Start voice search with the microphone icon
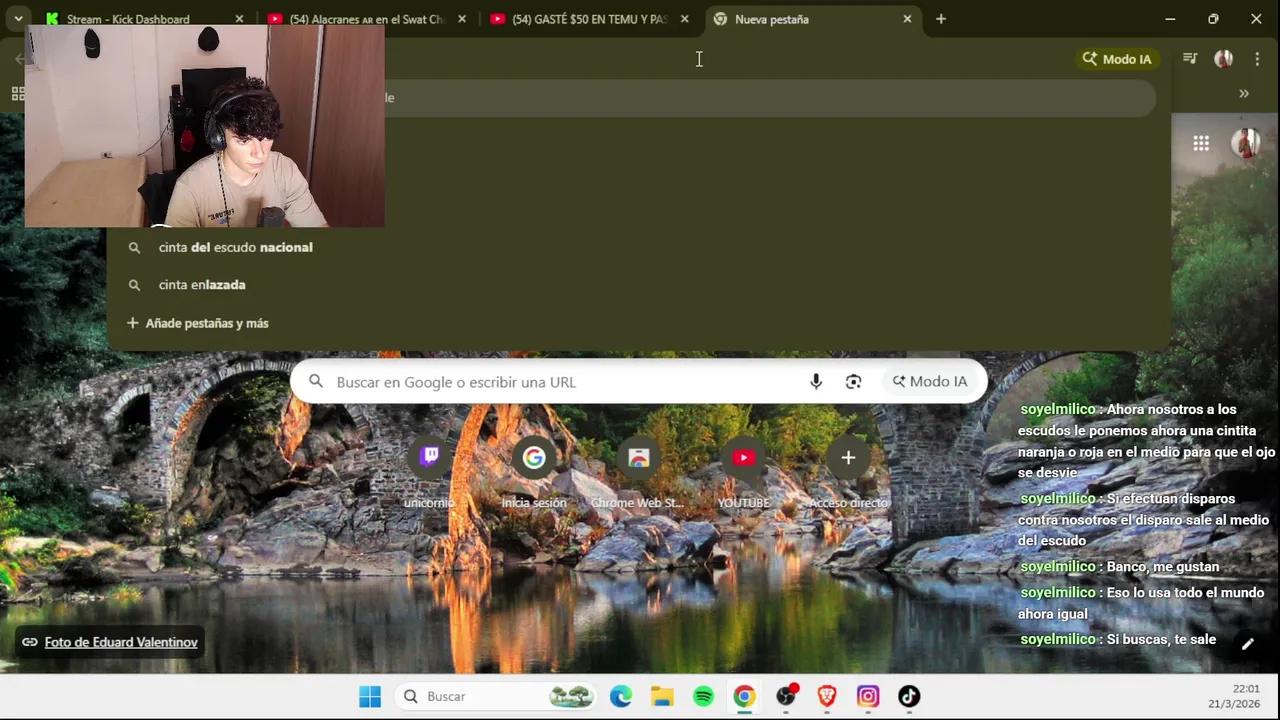The width and height of the screenshot is (1280, 720). tap(816, 381)
